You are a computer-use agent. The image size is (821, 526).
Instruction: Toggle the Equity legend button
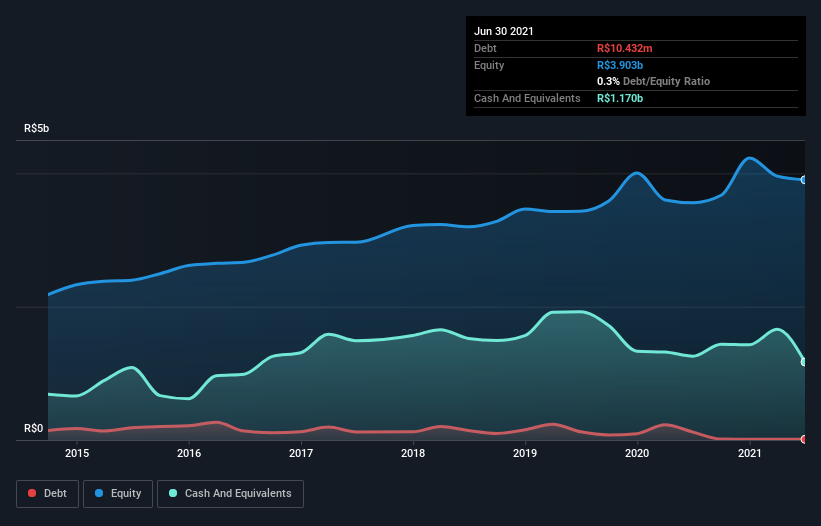[x=118, y=493]
